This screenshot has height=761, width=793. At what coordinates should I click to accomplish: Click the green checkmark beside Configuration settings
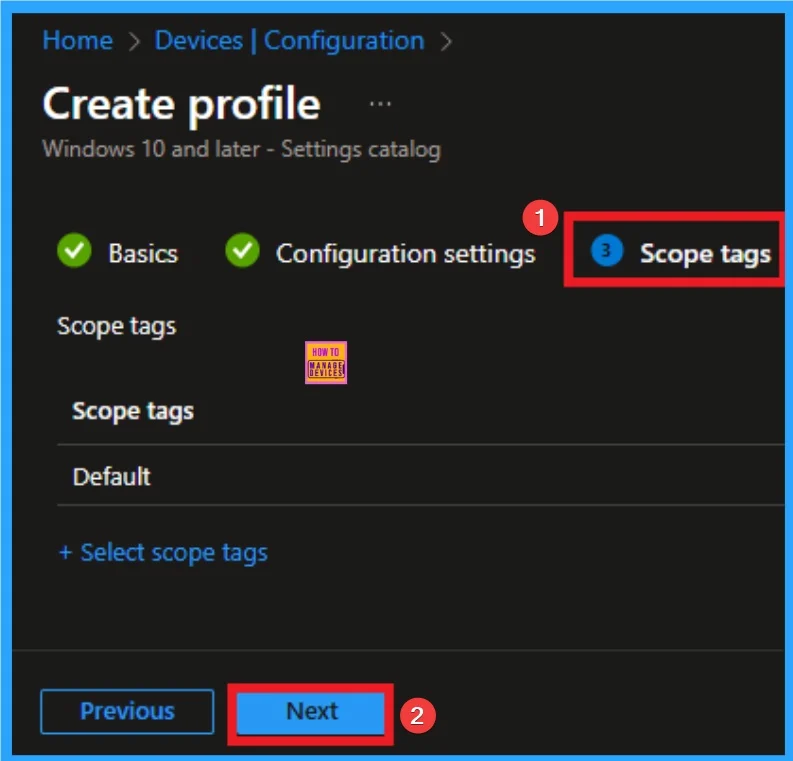[x=242, y=253]
